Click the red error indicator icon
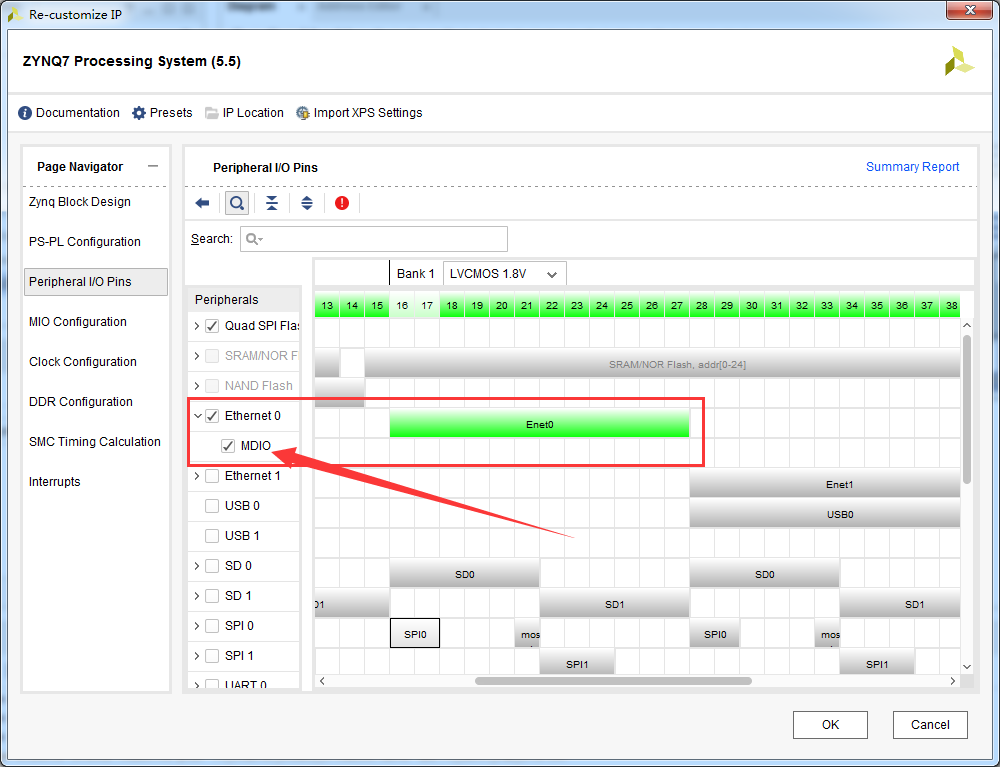The image size is (1000, 767). [342, 203]
